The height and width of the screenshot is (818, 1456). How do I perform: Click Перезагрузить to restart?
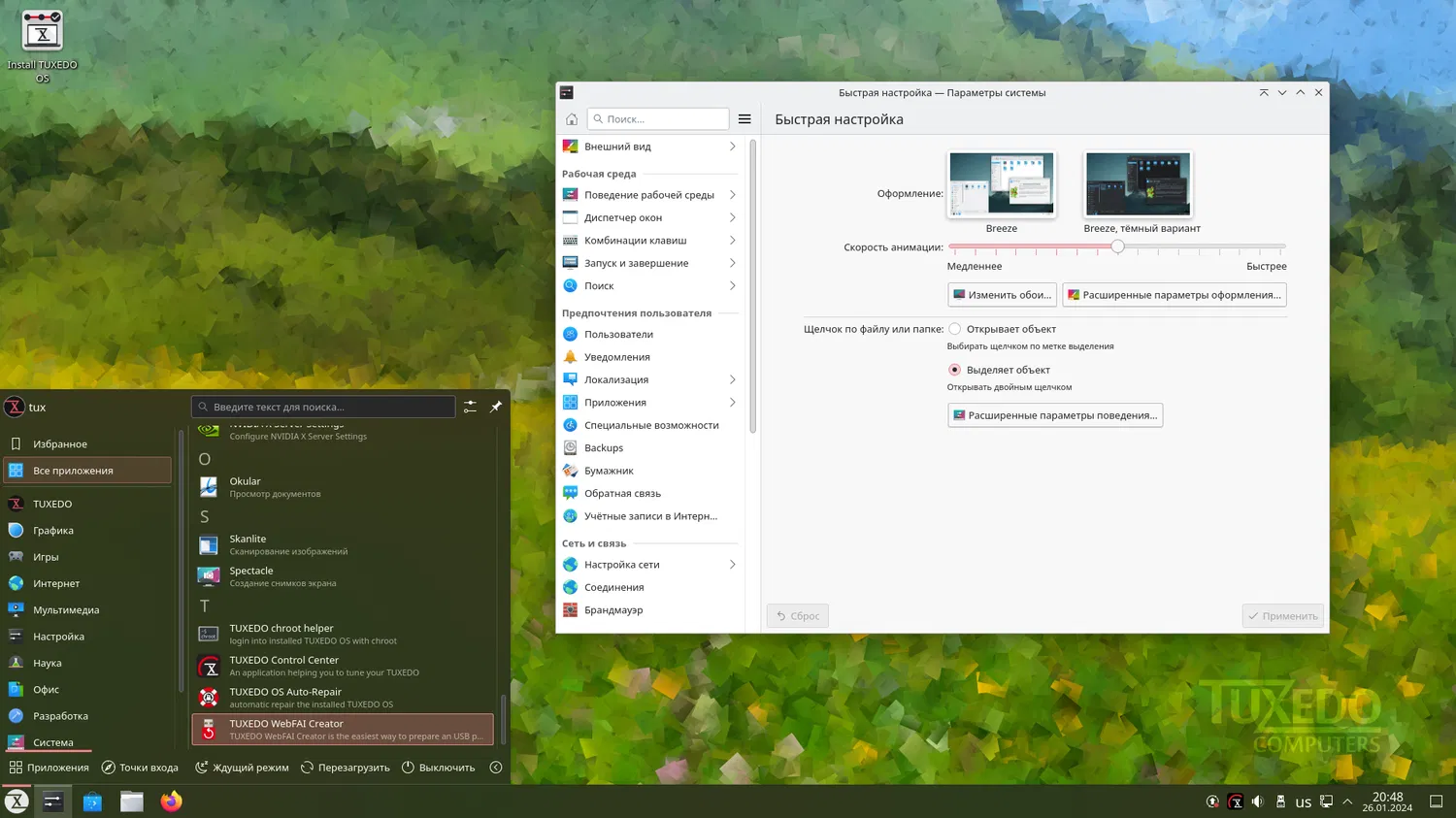tap(346, 768)
